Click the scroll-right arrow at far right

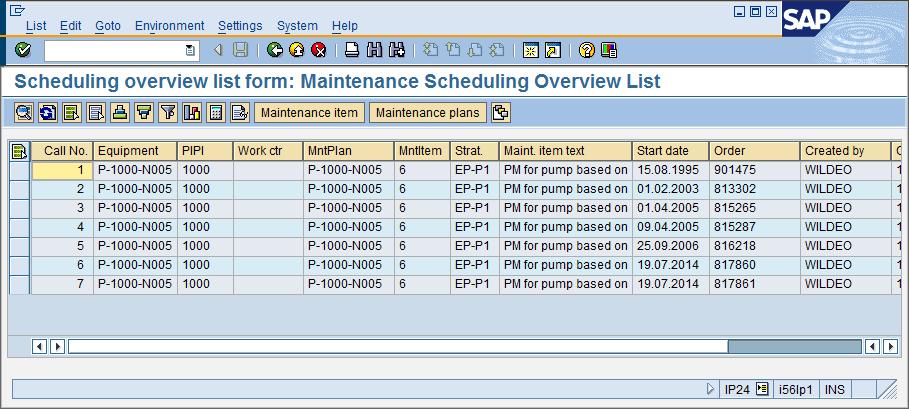coord(890,346)
